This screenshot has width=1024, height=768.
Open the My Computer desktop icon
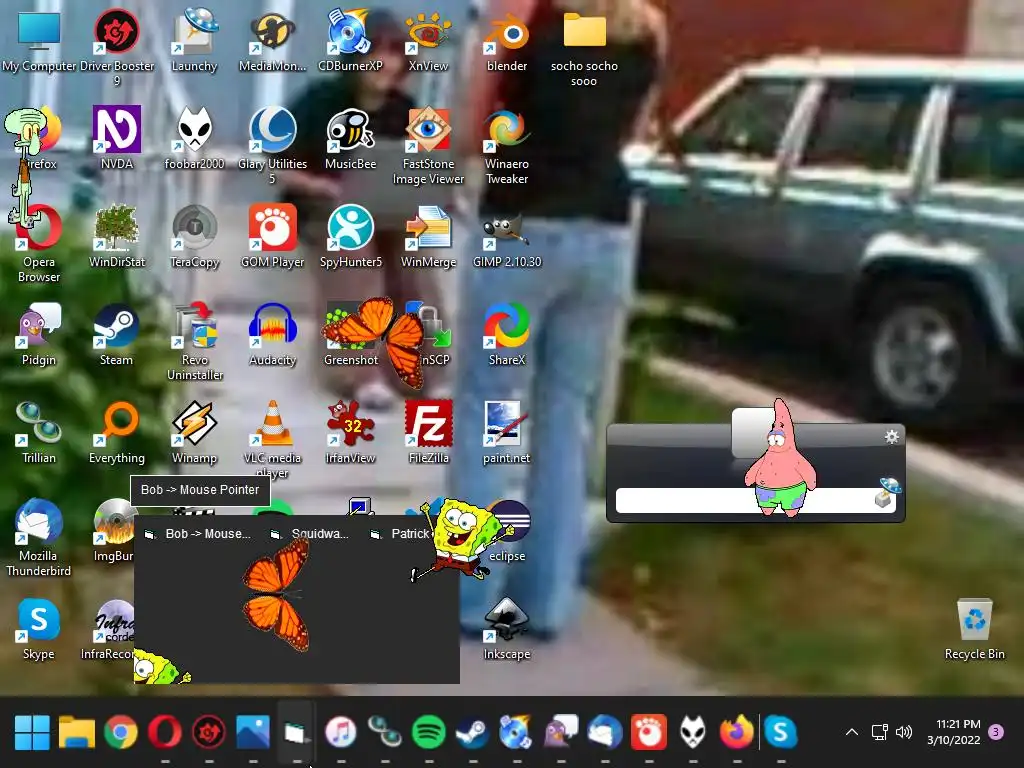[39, 40]
